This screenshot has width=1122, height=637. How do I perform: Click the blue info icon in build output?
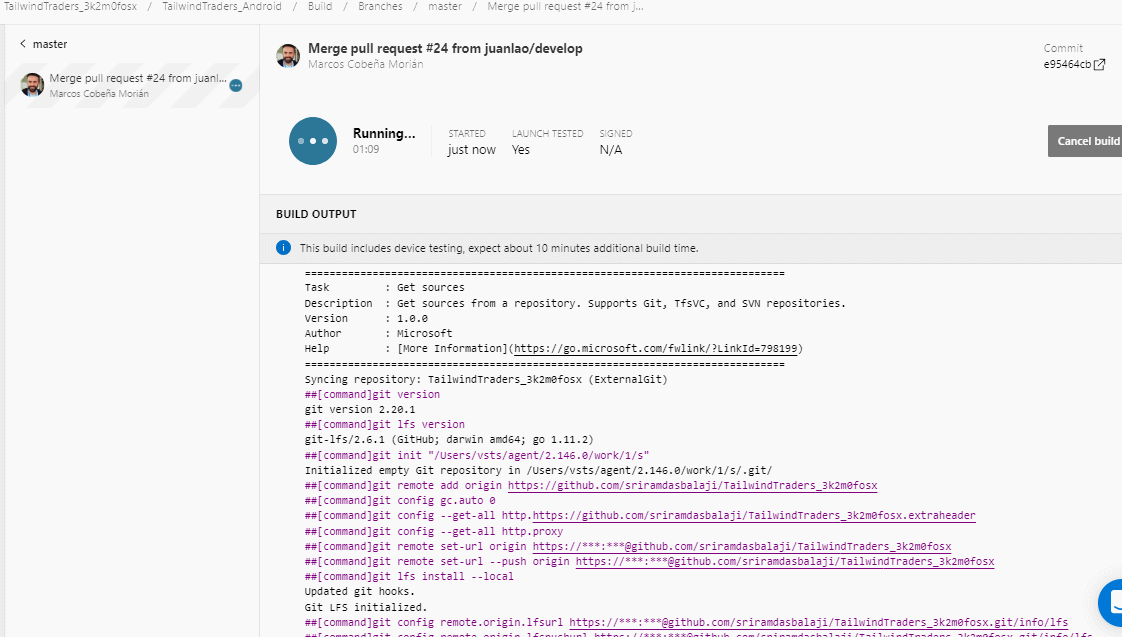point(283,248)
